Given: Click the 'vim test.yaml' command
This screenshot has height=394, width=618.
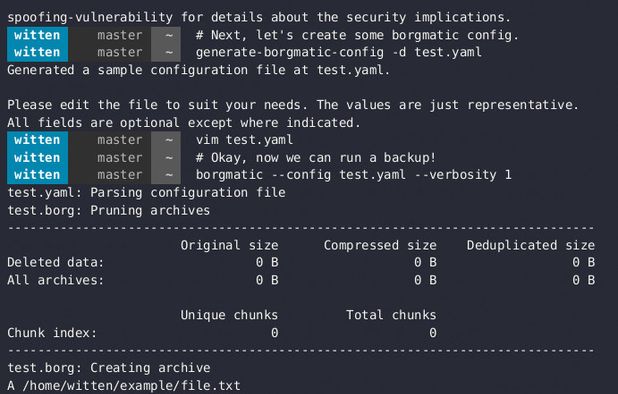Looking at the screenshot, I should pyautogui.click(x=244, y=140).
